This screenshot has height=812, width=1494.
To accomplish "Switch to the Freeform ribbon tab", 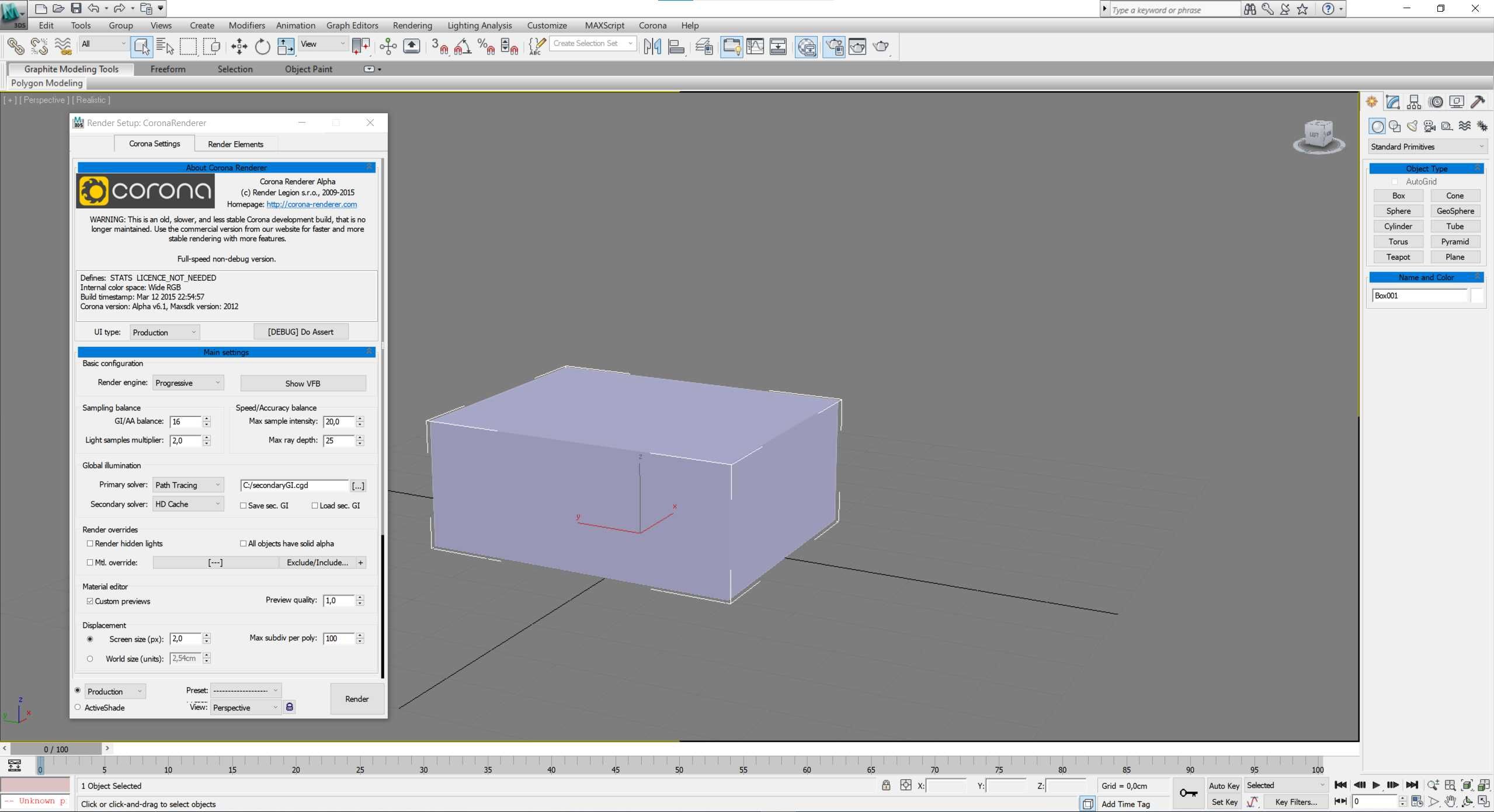I will tap(168, 69).
